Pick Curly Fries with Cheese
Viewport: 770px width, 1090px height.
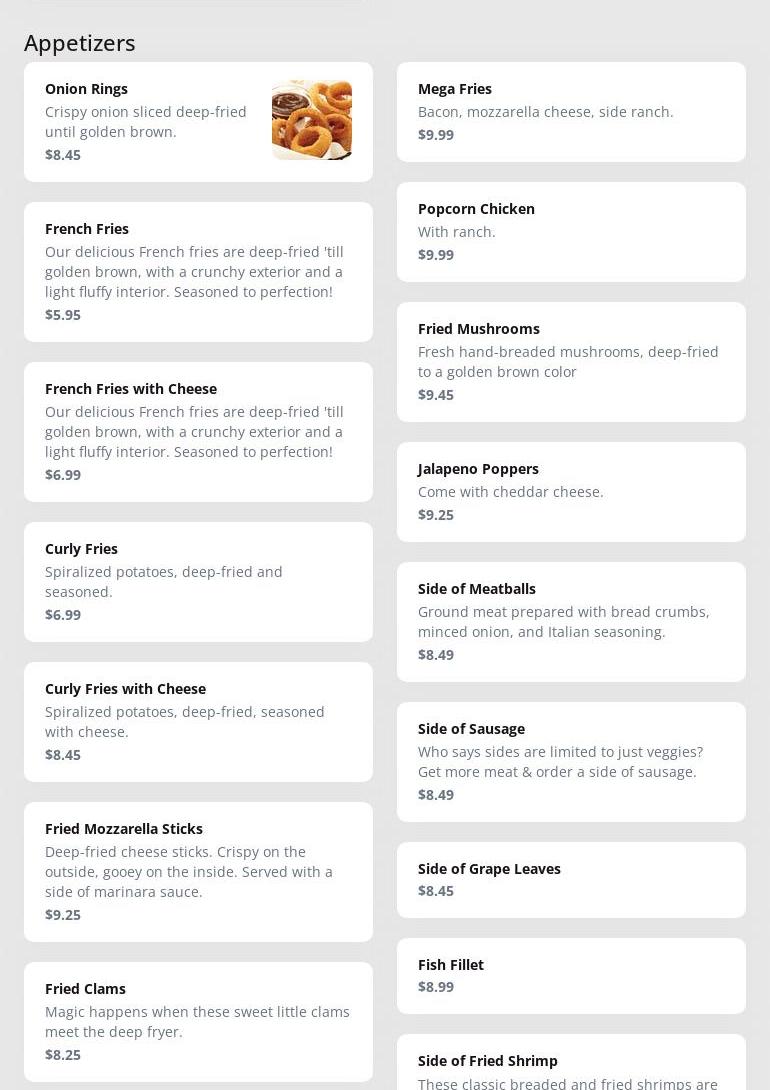tap(198, 722)
